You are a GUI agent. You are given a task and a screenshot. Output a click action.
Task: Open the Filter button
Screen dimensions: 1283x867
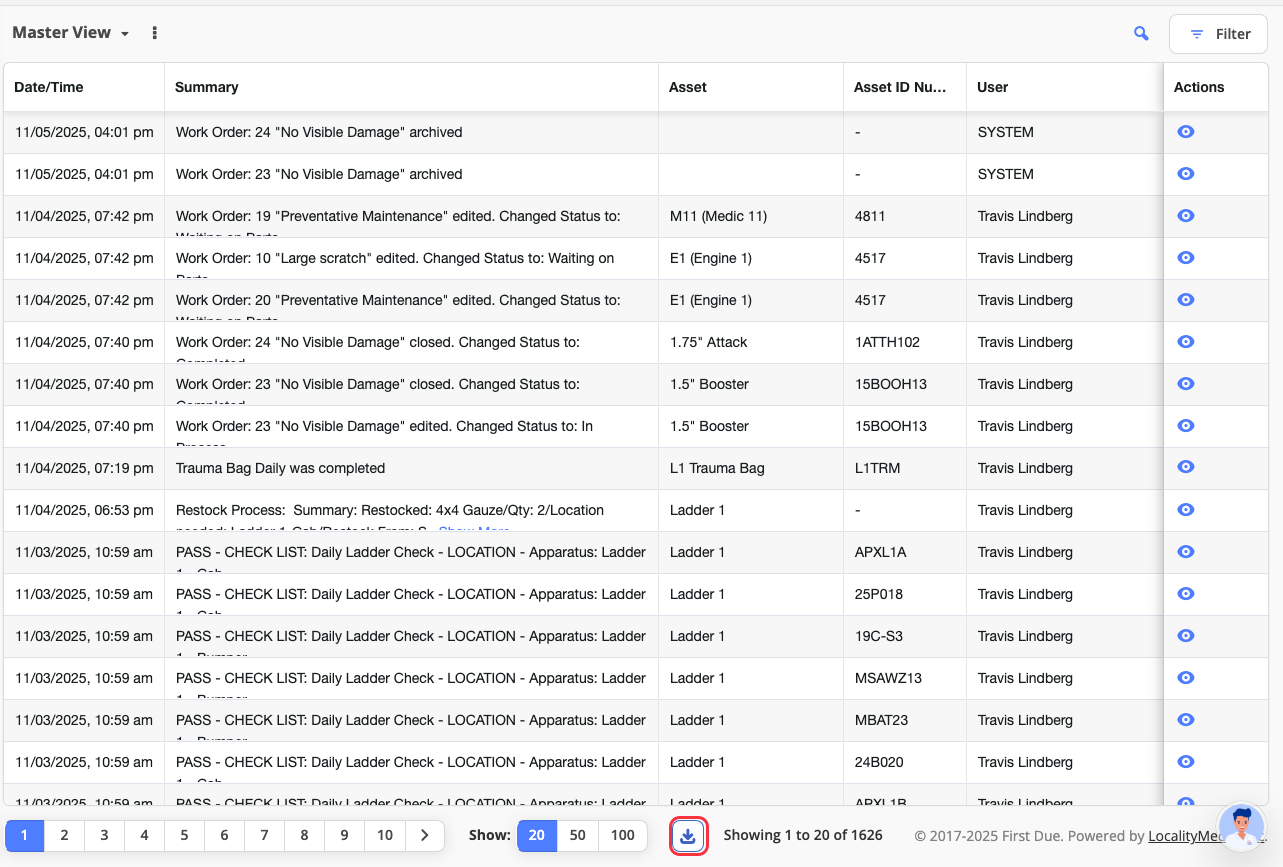pos(1218,34)
